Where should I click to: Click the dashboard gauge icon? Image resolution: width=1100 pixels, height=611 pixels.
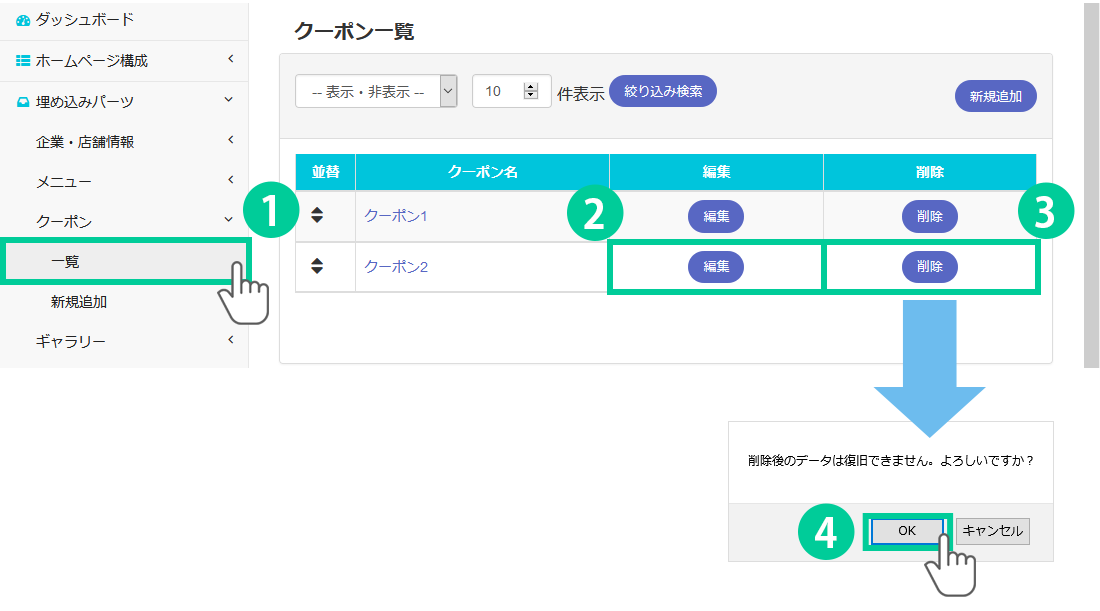tap(23, 20)
